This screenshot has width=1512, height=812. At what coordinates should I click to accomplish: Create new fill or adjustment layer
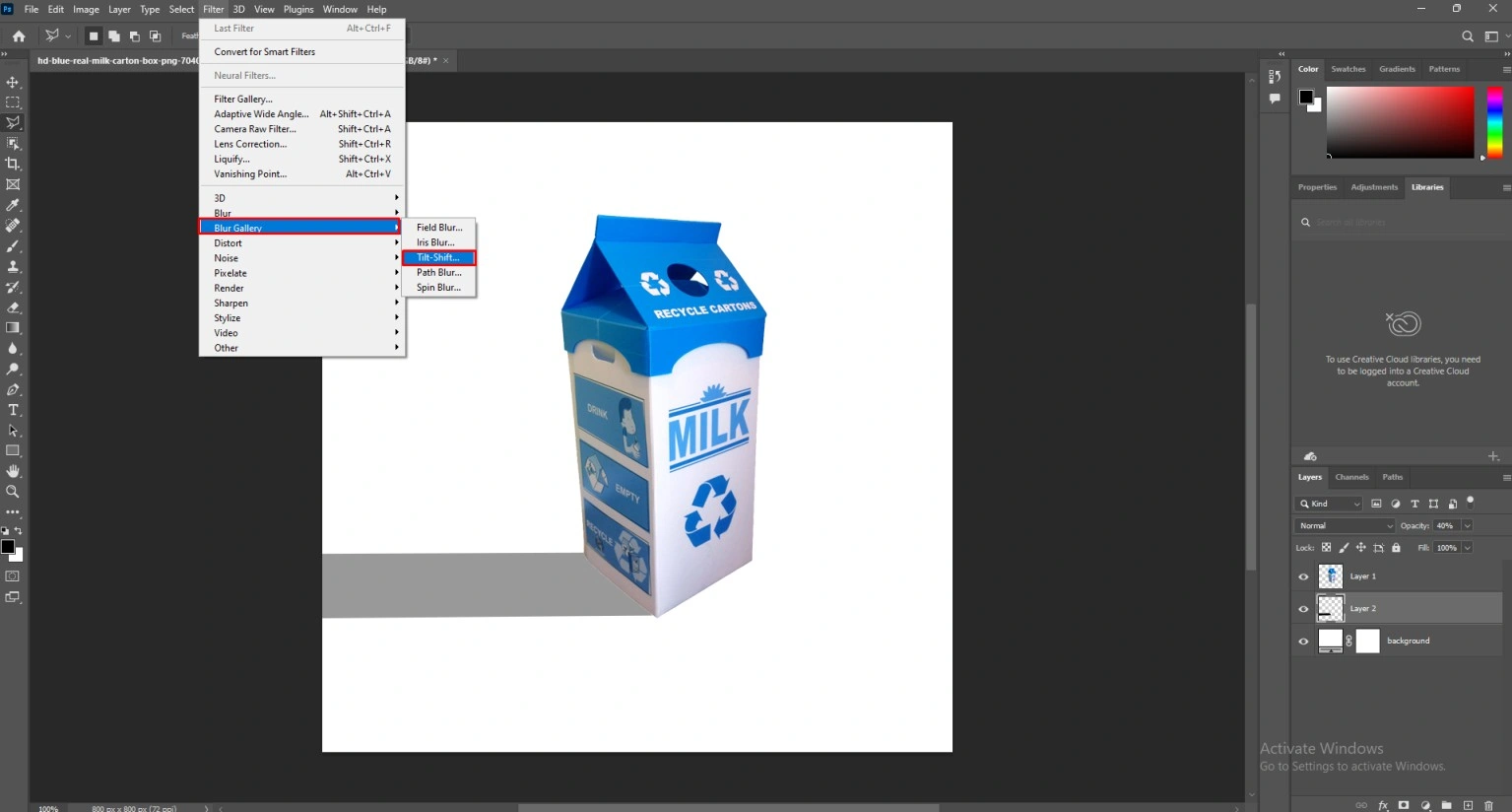[x=1425, y=805]
